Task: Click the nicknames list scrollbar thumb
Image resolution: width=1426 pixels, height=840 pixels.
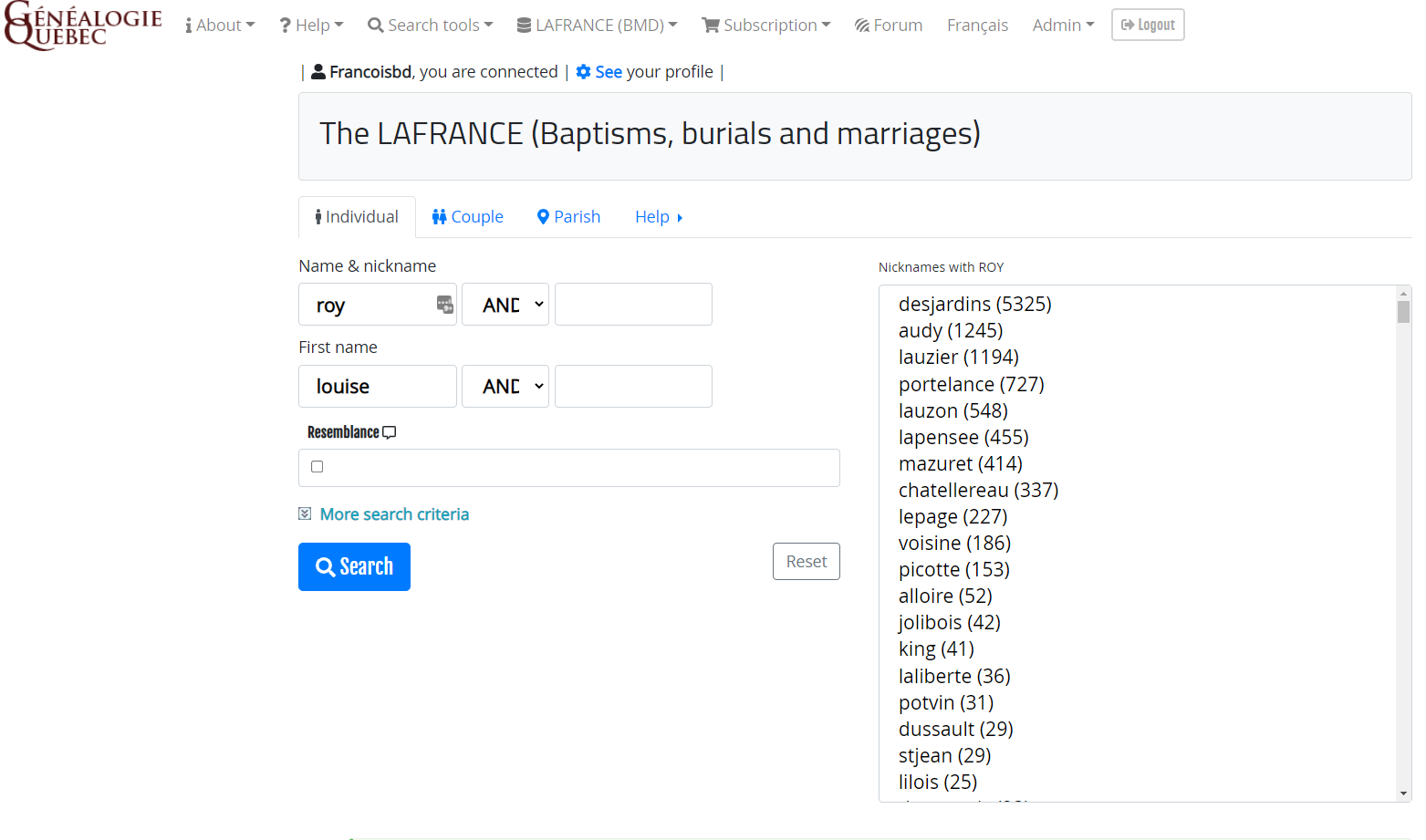Action: (1403, 312)
